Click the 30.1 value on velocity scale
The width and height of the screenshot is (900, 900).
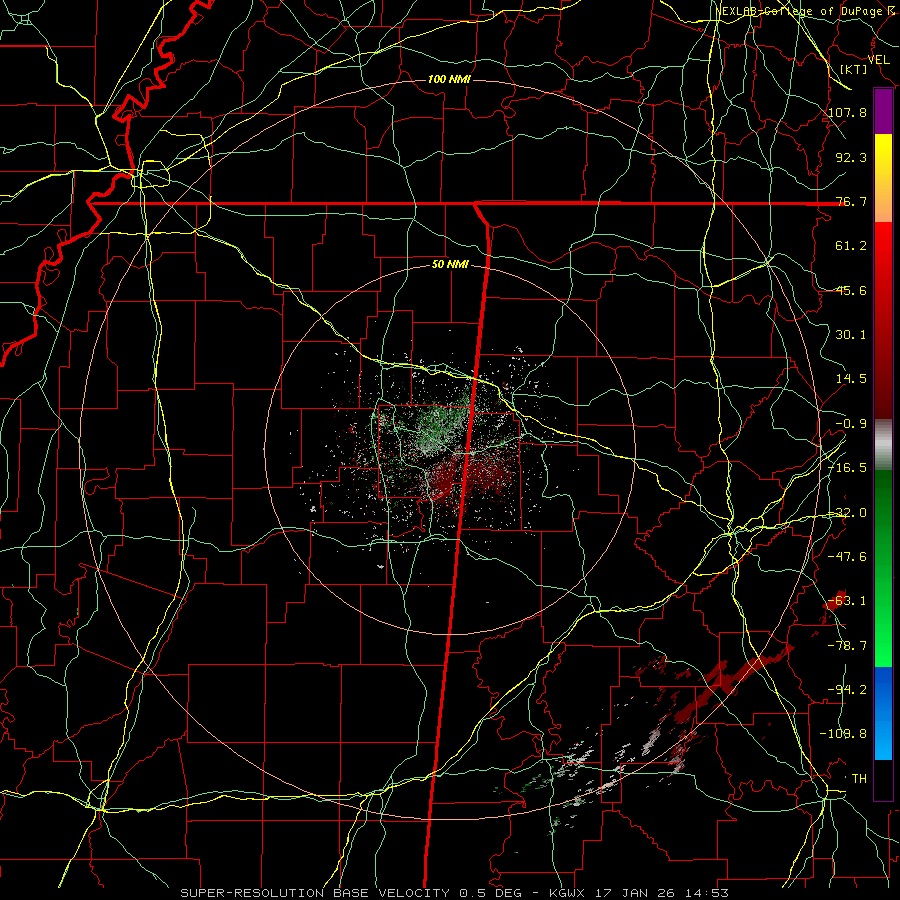point(851,335)
